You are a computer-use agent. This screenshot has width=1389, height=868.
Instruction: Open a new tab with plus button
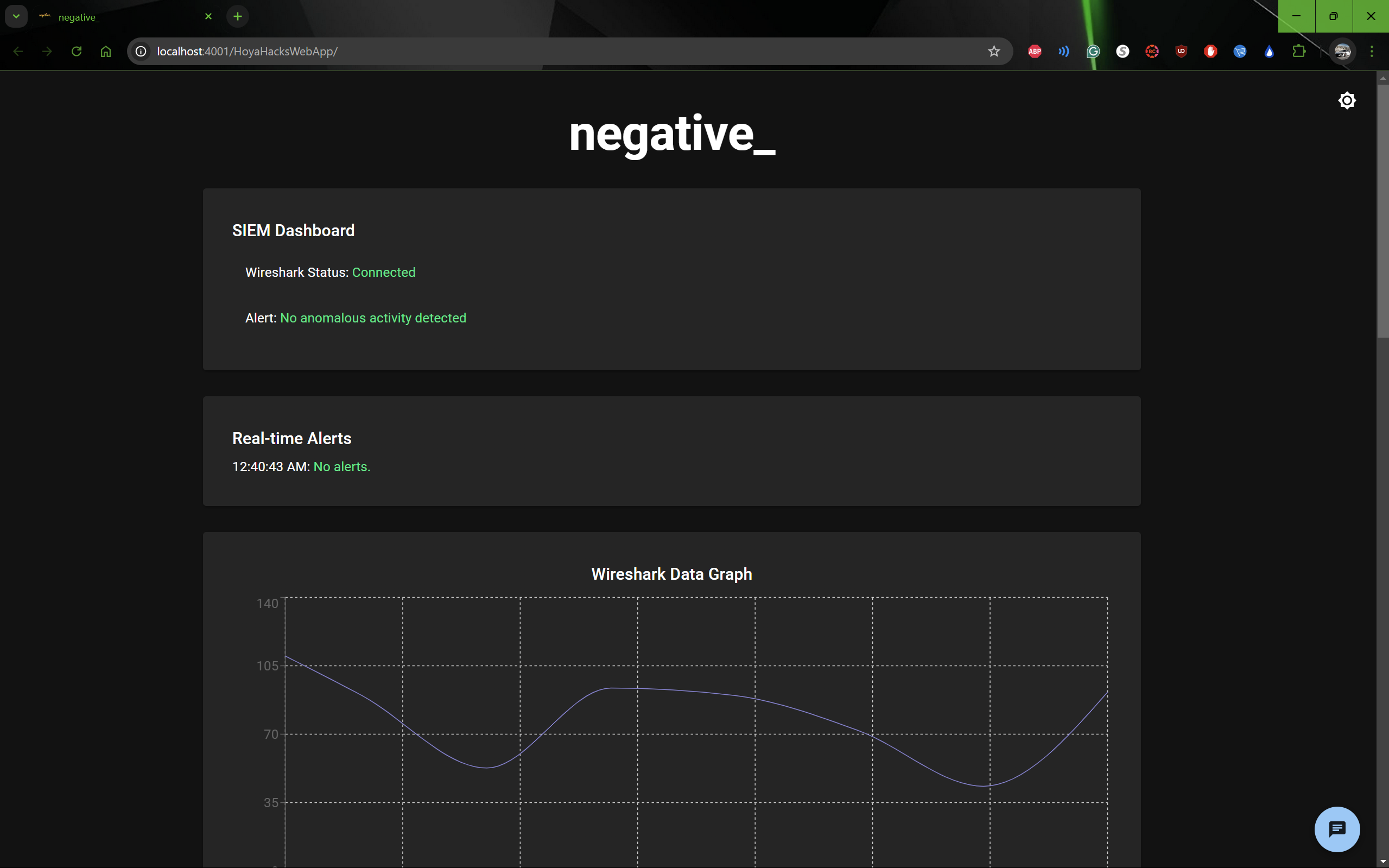[238, 16]
